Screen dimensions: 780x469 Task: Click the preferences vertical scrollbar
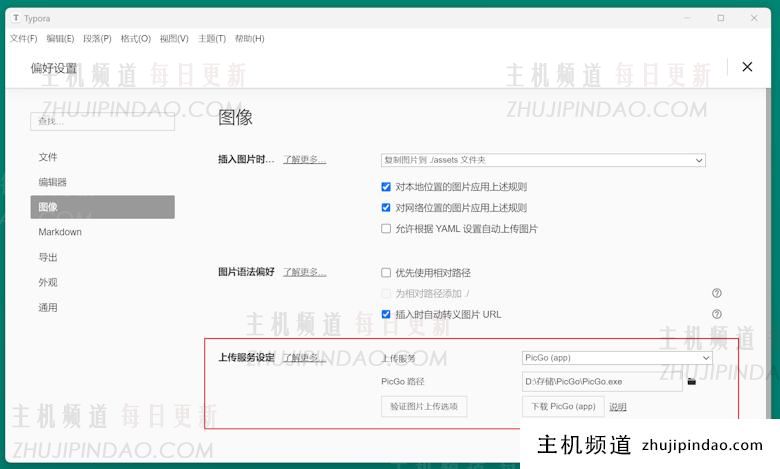[x=769, y=254]
